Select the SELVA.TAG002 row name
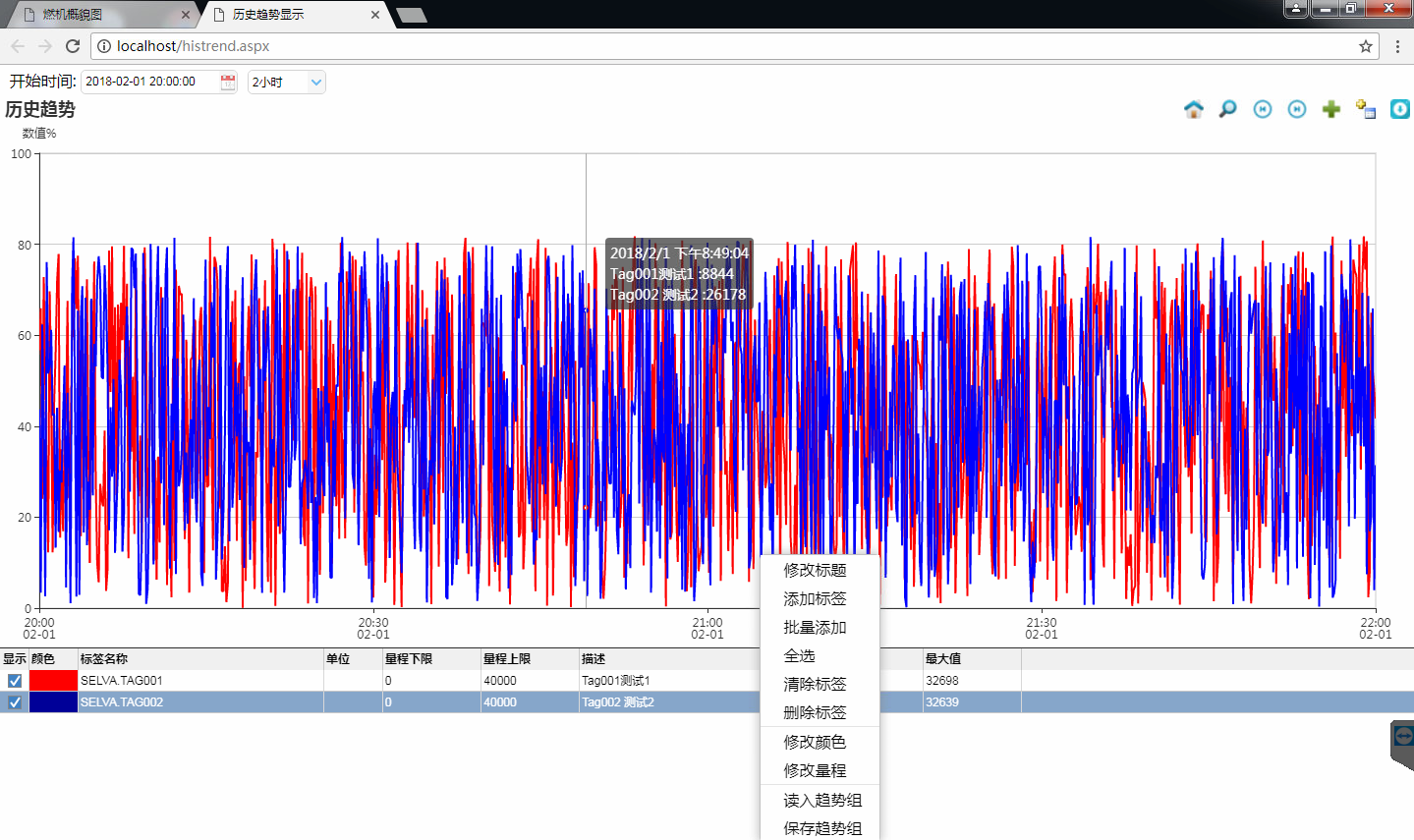The image size is (1414, 840). (x=122, y=701)
